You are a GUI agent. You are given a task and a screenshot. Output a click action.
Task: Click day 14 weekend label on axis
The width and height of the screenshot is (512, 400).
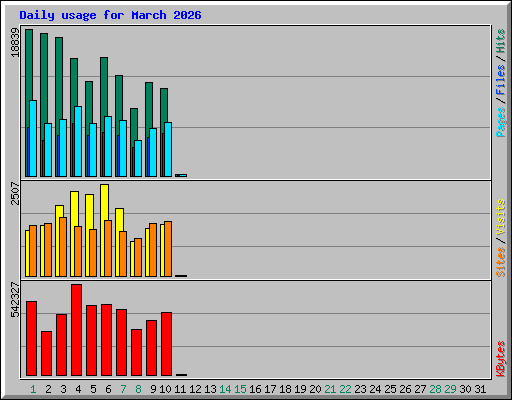[225, 389]
